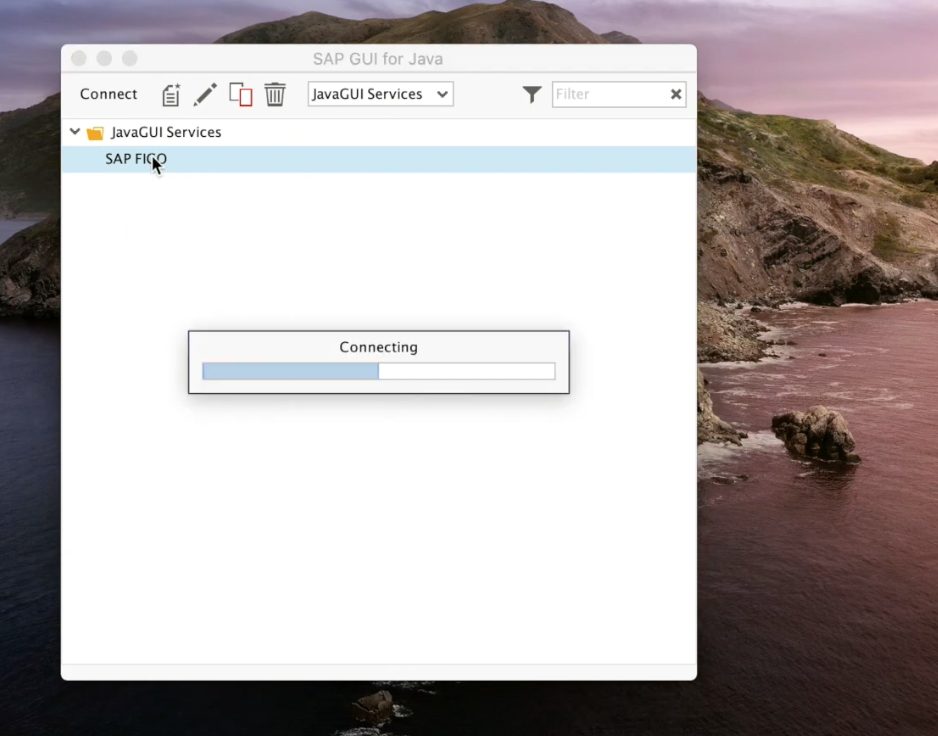Screen dimensions: 938x736
Task: Duplicate the selected connection entry
Action: tap(240, 95)
